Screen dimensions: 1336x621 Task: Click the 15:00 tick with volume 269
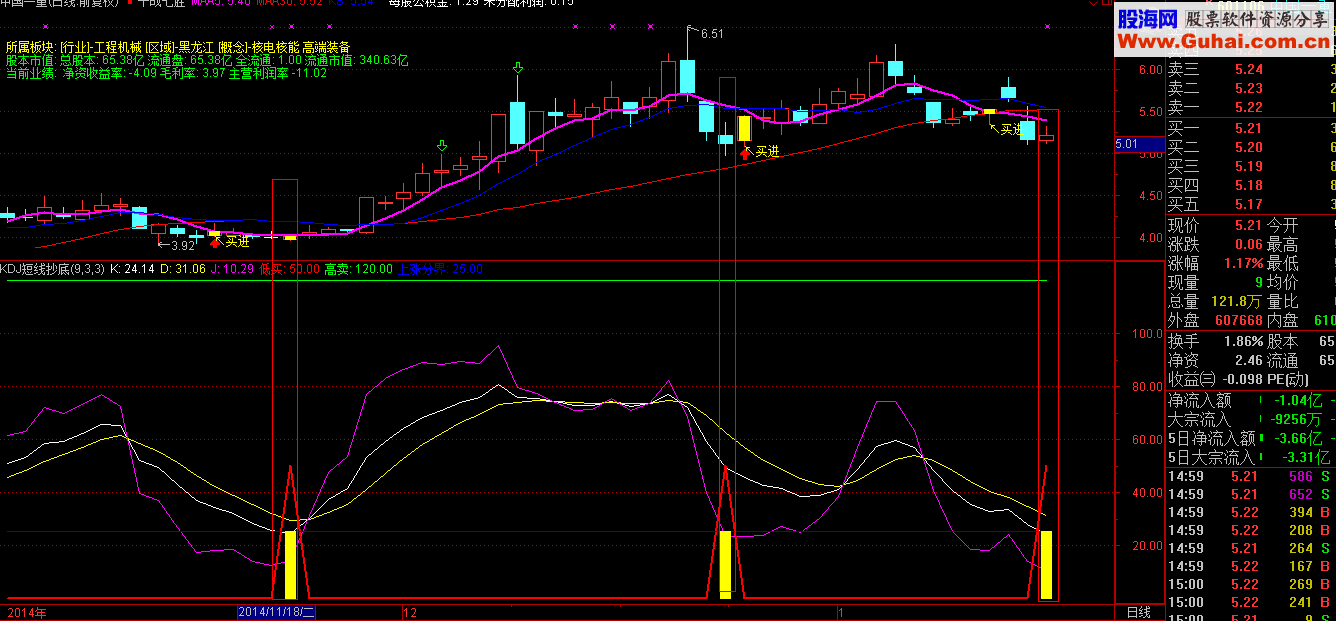[x=1250, y=584]
